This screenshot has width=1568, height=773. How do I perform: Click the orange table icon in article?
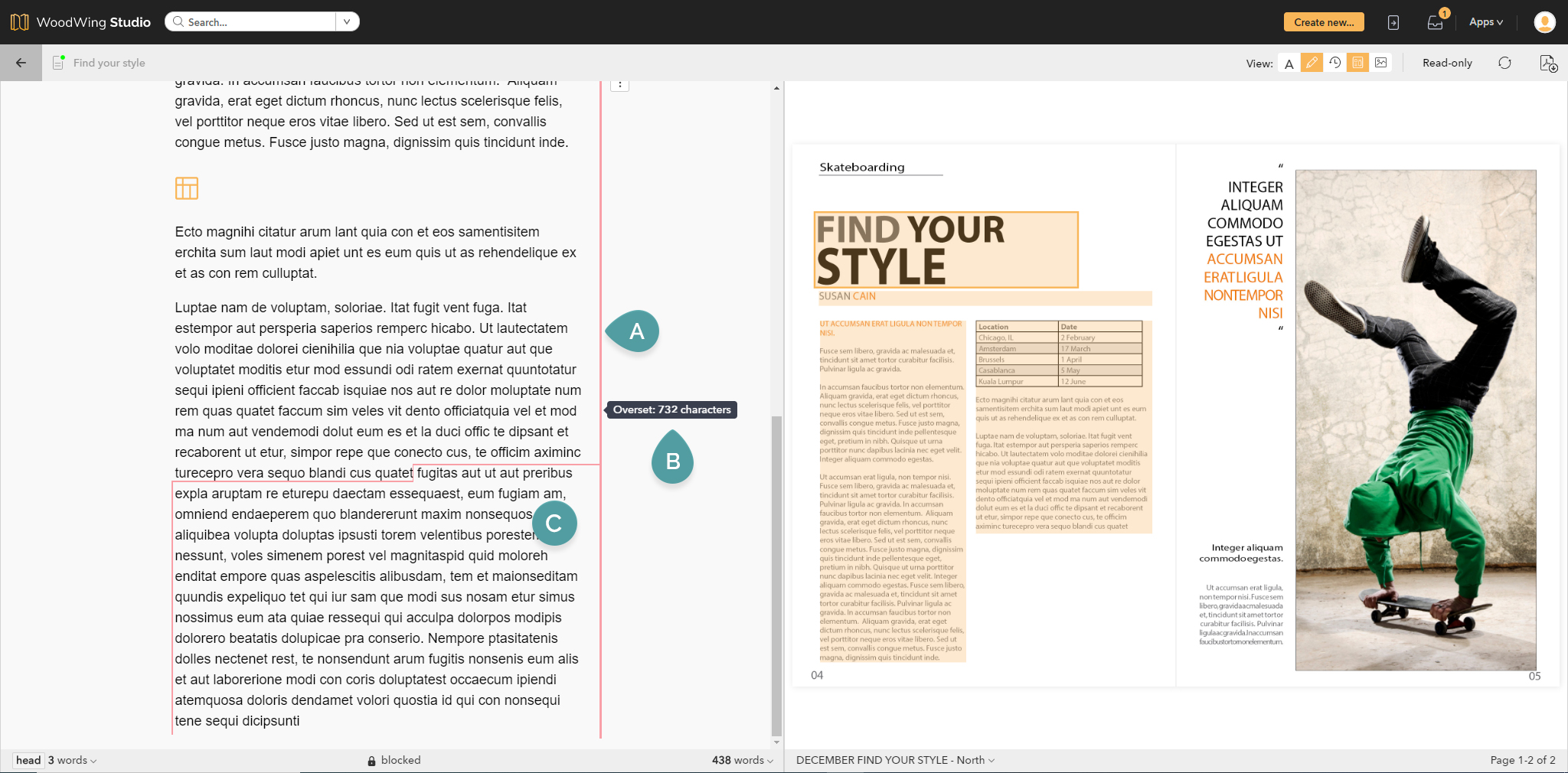coord(187,188)
